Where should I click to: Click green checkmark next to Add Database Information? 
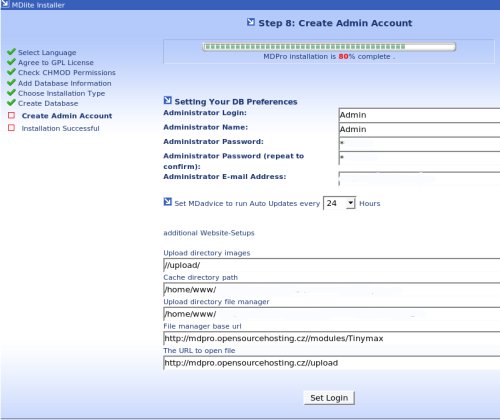pyautogui.click(x=11, y=82)
